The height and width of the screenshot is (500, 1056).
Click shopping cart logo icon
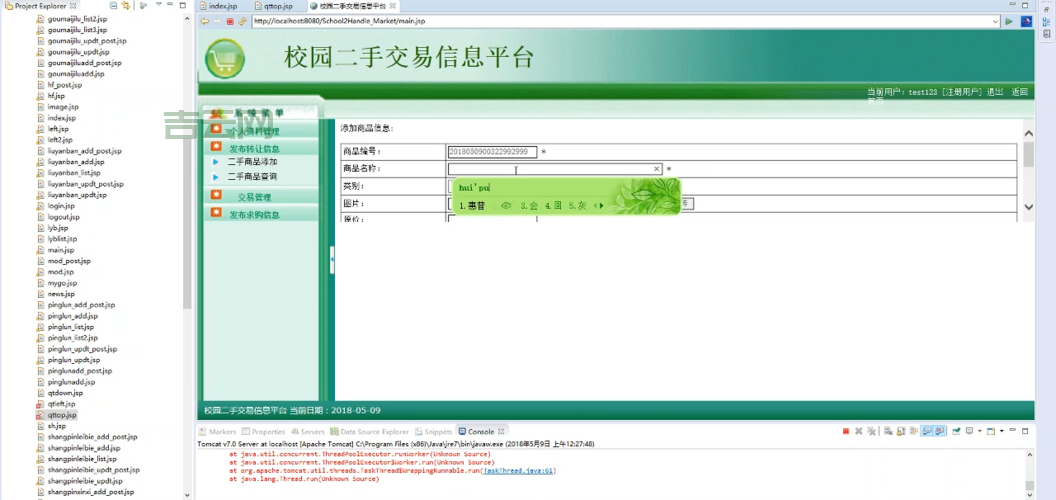(224, 58)
